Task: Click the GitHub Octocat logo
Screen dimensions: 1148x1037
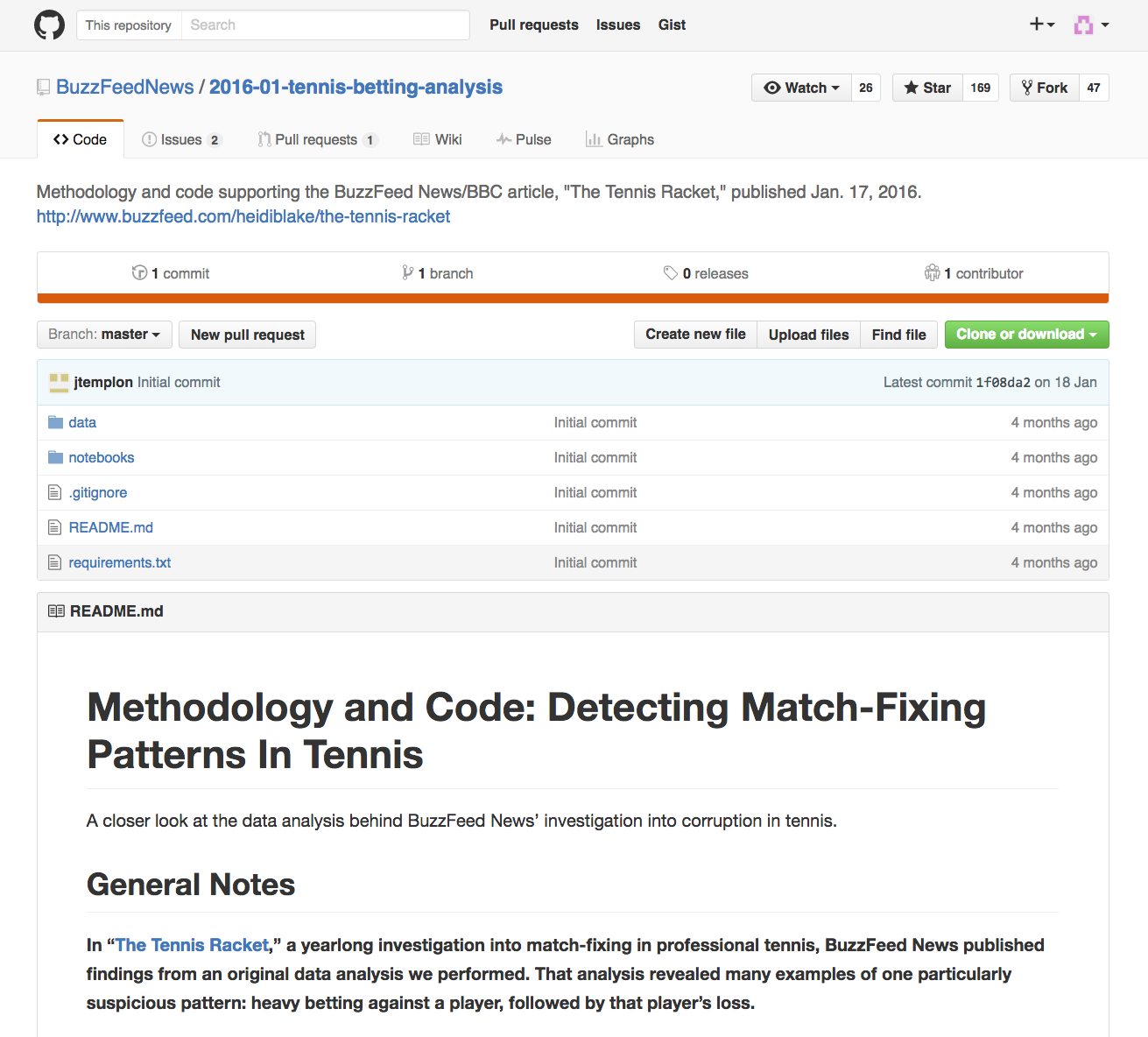Action: [x=49, y=25]
